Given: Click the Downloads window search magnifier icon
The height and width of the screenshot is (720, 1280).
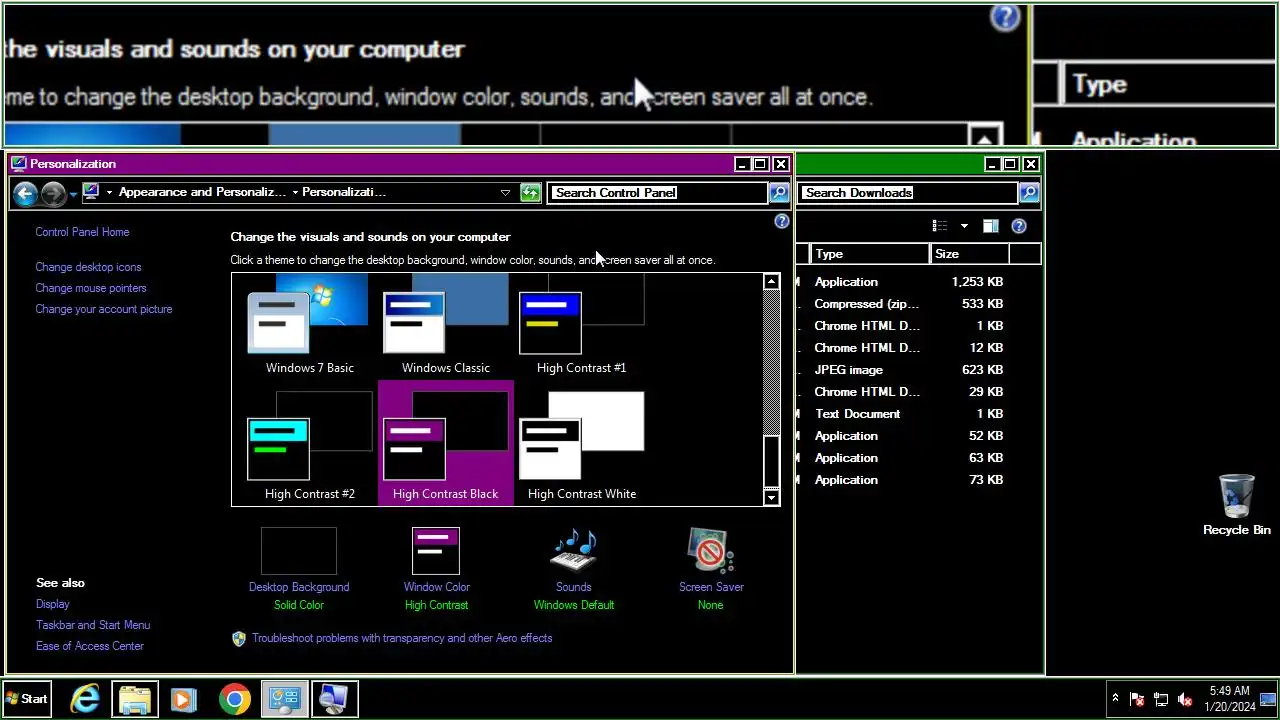Looking at the screenshot, I should pyautogui.click(x=1029, y=192).
